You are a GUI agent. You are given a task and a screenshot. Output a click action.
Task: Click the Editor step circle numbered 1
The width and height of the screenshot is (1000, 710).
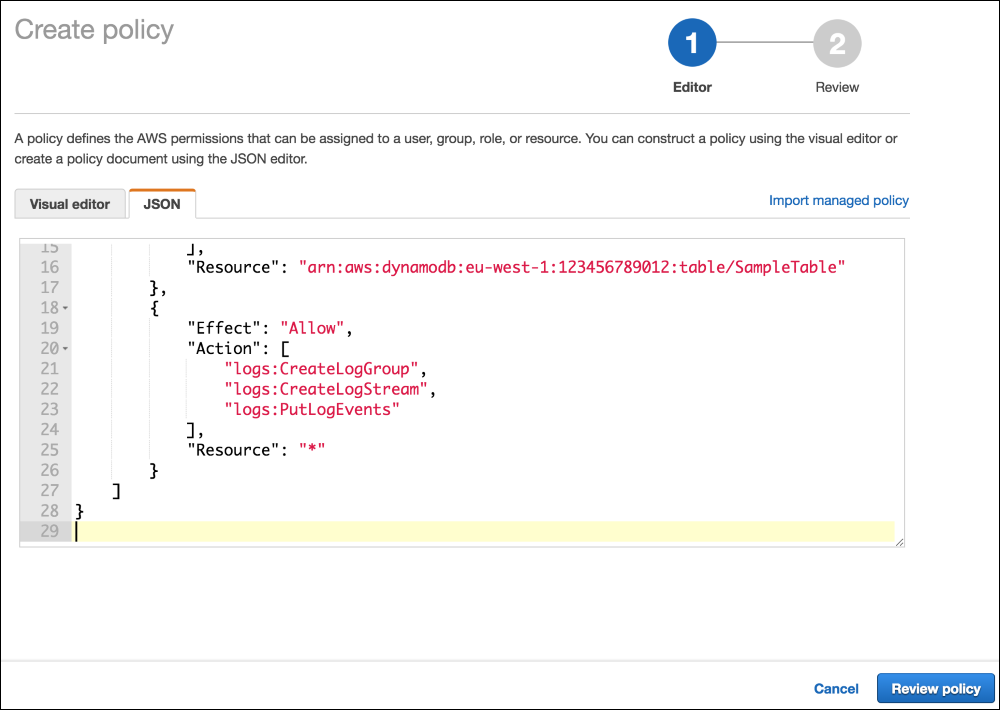[x=692, y=43]
